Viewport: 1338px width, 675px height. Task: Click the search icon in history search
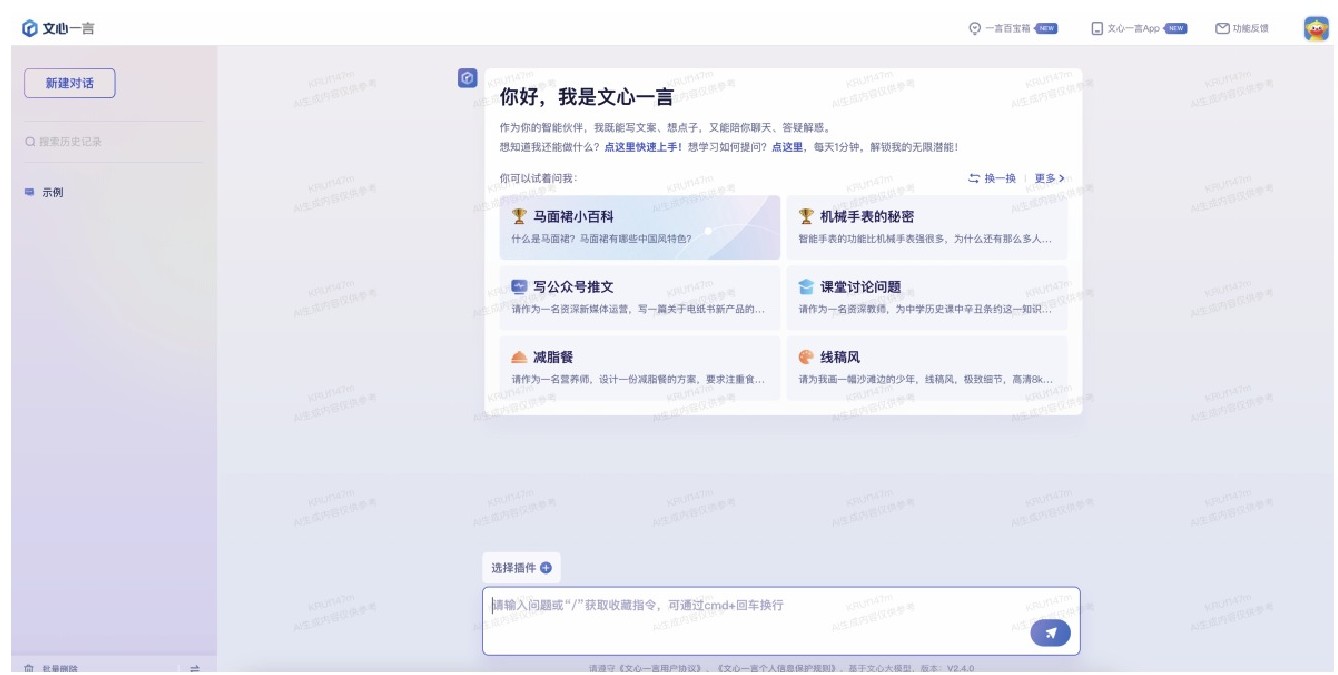click(30, 142)
